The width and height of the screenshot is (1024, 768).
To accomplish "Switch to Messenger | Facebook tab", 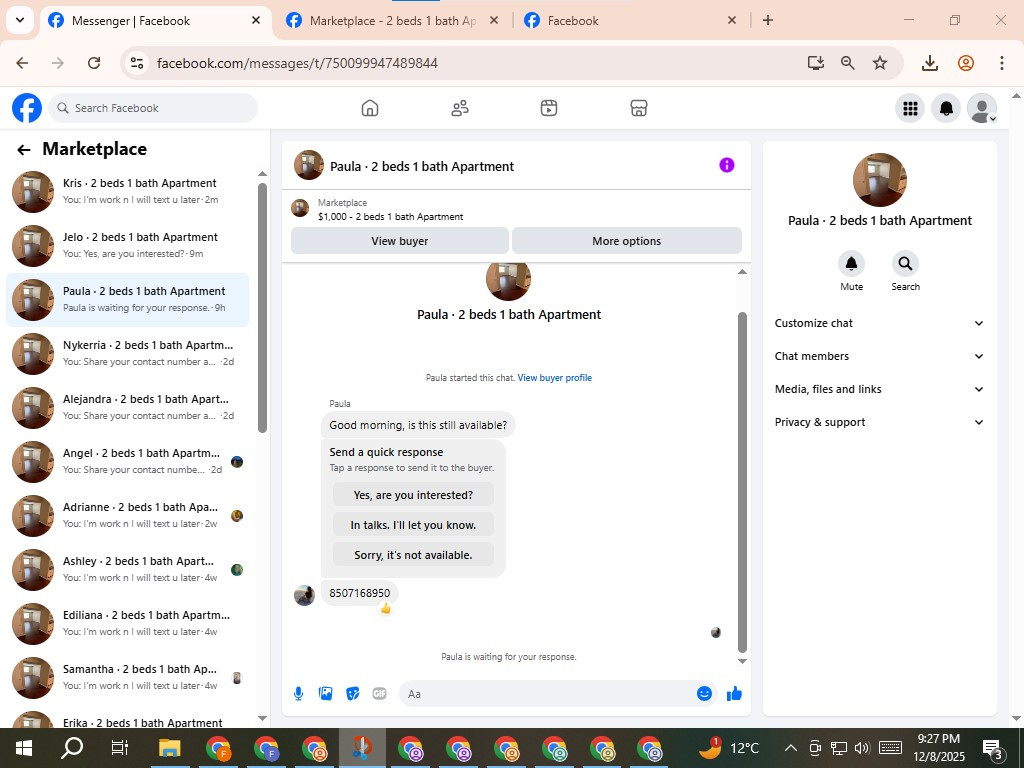I will (x=157, y=21).
